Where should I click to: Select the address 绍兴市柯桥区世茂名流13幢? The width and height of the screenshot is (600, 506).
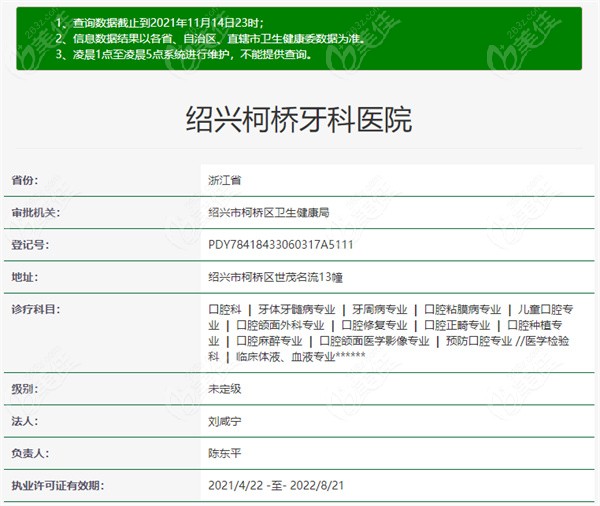point(276,277)
